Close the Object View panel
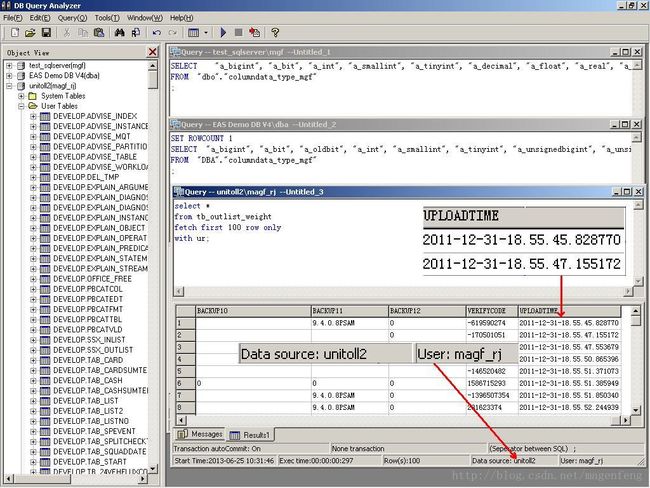 point(153,52)
